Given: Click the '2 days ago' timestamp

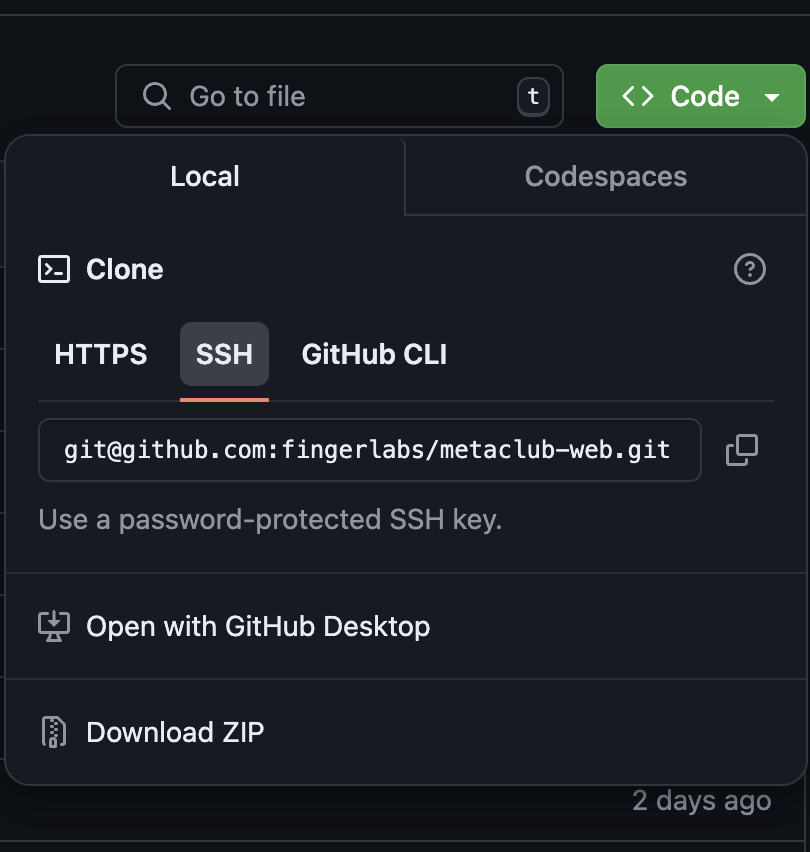Looking at the screenshot, I should pos(701,801).
